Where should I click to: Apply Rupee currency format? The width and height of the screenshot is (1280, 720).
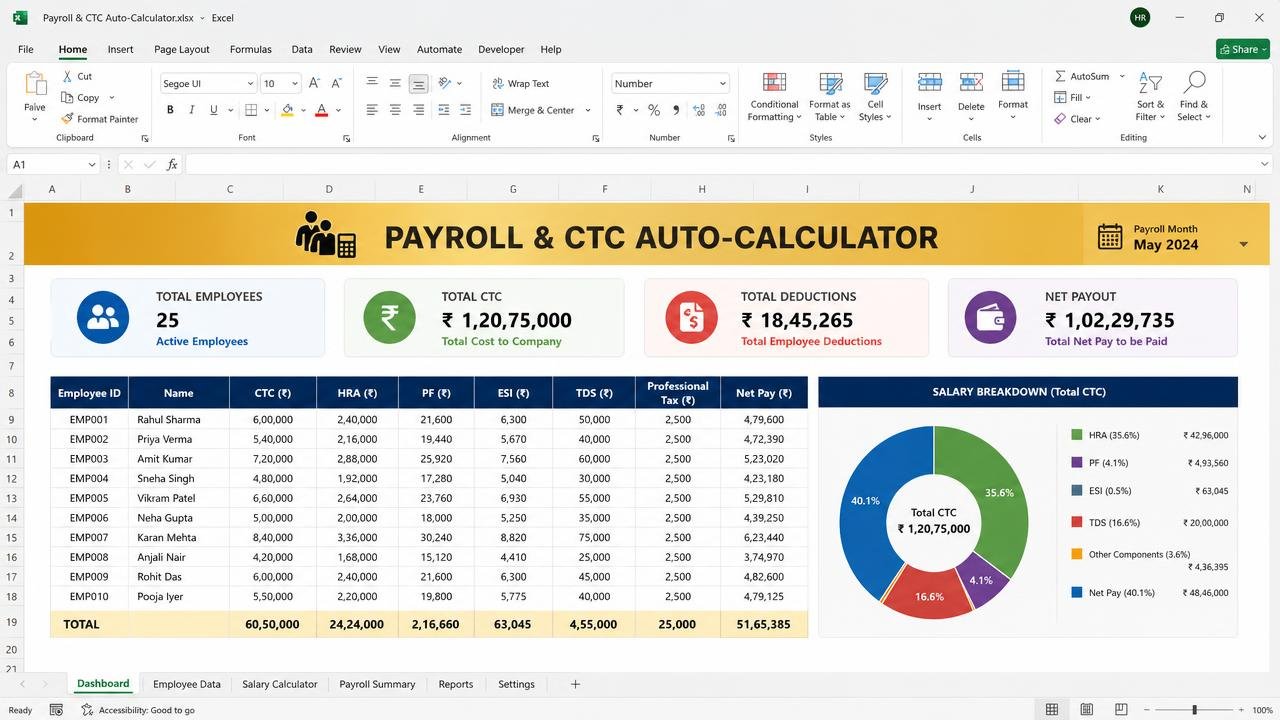(620, 110)
